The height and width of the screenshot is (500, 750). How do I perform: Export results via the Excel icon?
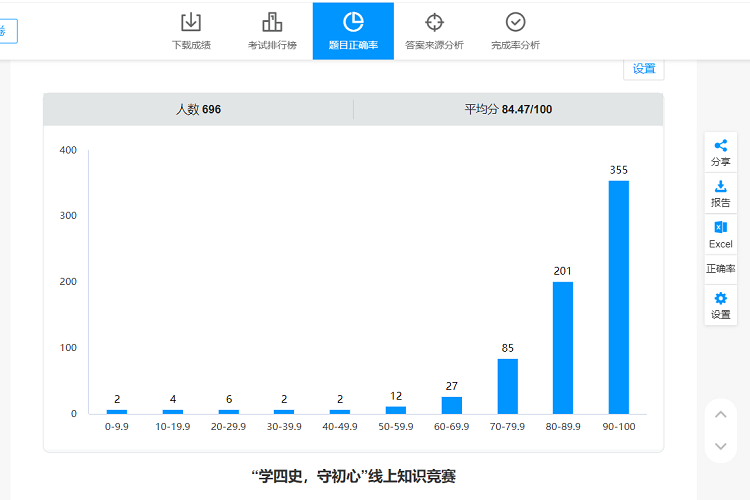[x=721, y=227]
